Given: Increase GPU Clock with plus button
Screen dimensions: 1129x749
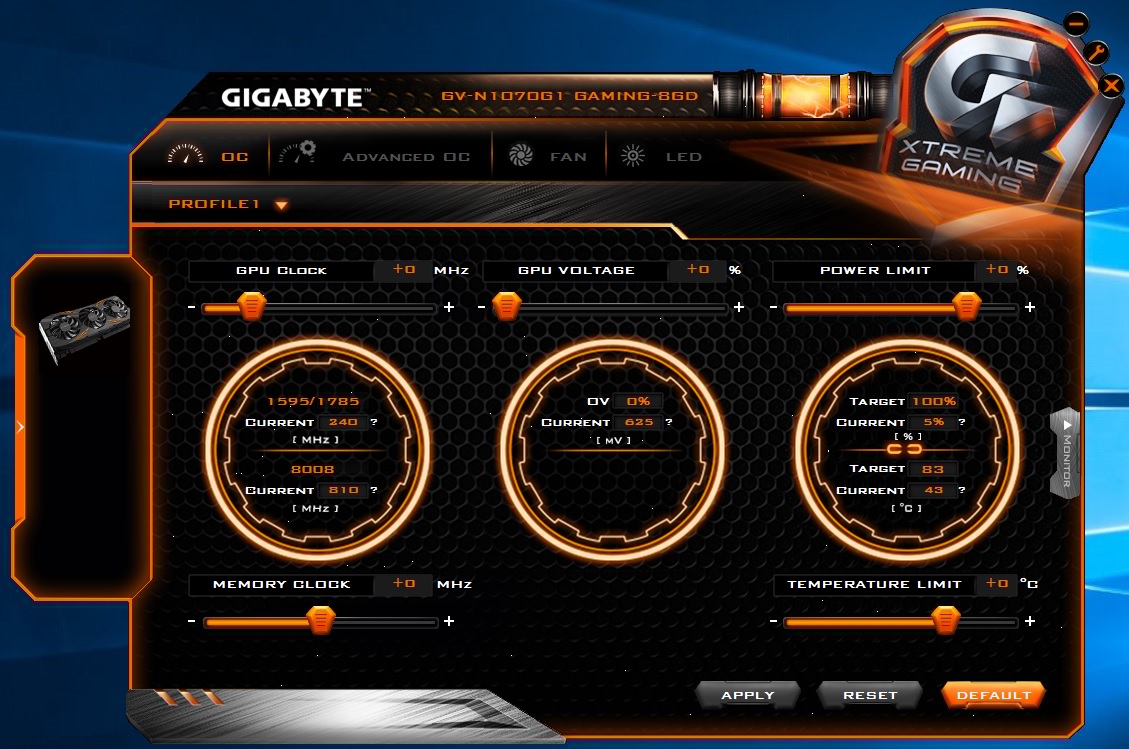Looking at the screenshot, I should point(449,308).
